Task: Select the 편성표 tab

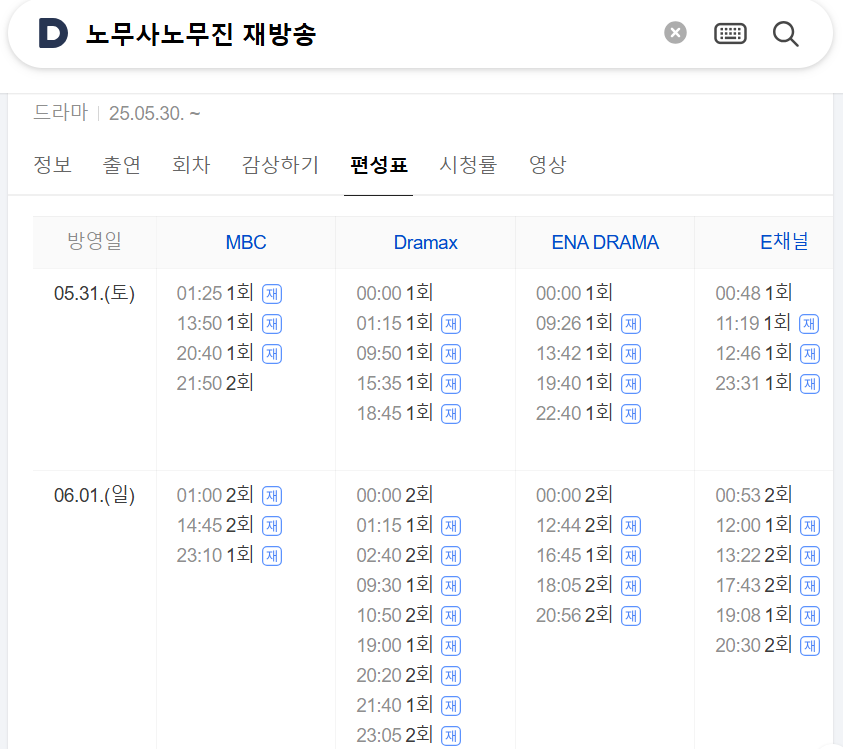Action: pos(378,165)
